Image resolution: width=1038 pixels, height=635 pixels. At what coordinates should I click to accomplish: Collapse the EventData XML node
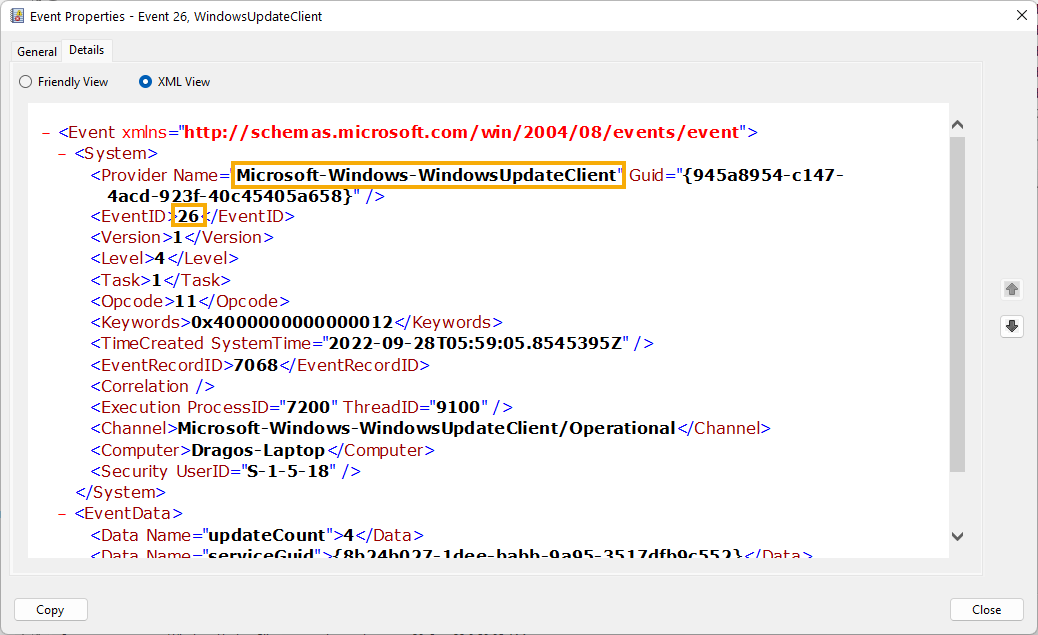tap(62, 514)
